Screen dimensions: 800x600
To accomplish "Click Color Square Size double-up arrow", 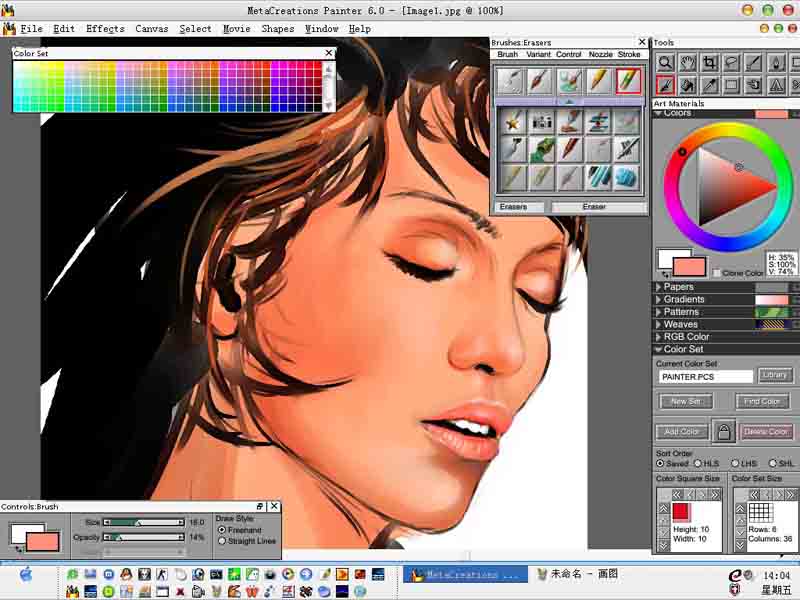I will coord(663,509).
